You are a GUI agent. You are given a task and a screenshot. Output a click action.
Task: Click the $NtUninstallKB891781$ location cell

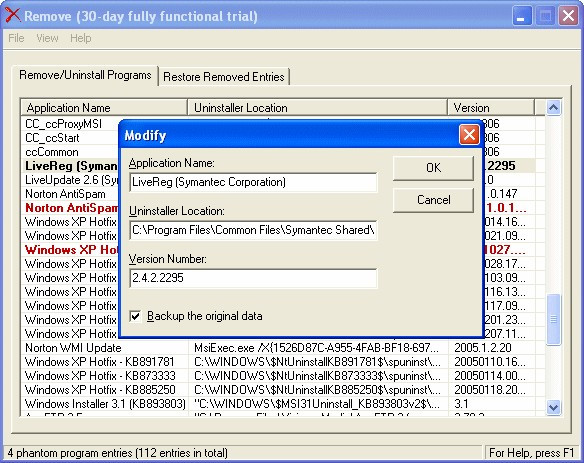(317, 362)
